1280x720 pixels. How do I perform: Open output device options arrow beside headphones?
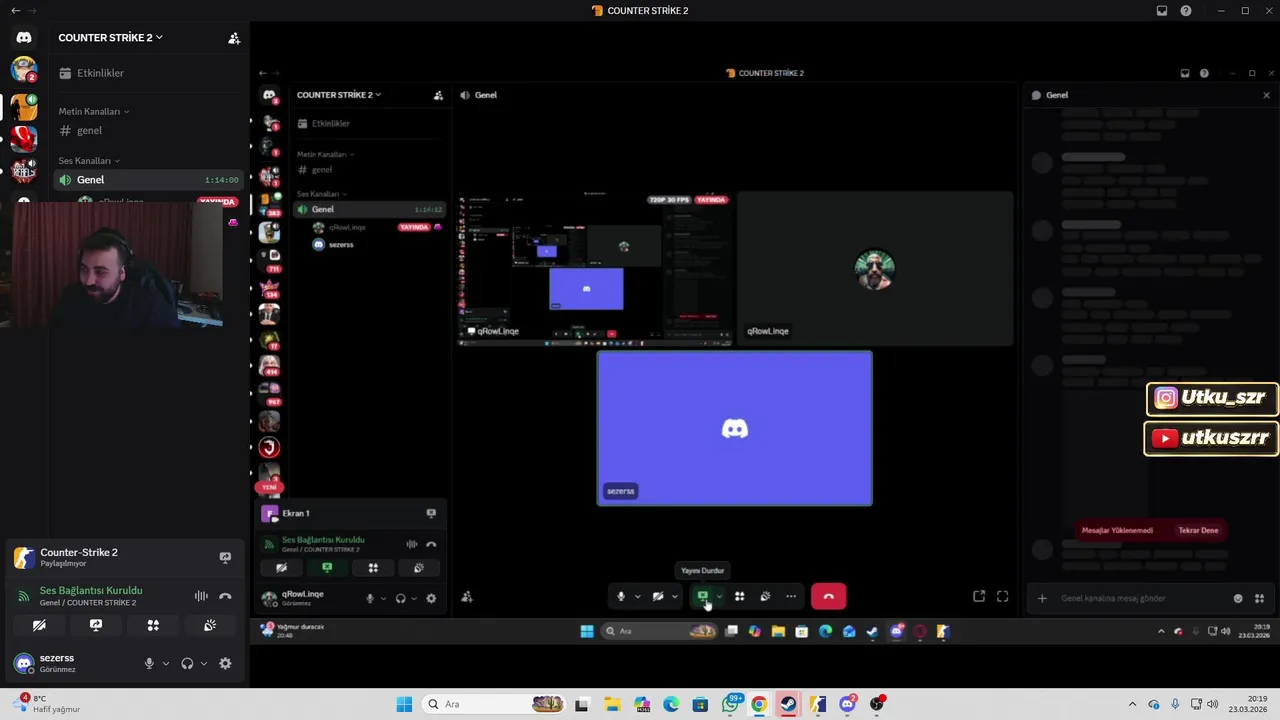(x=204, y=663)
